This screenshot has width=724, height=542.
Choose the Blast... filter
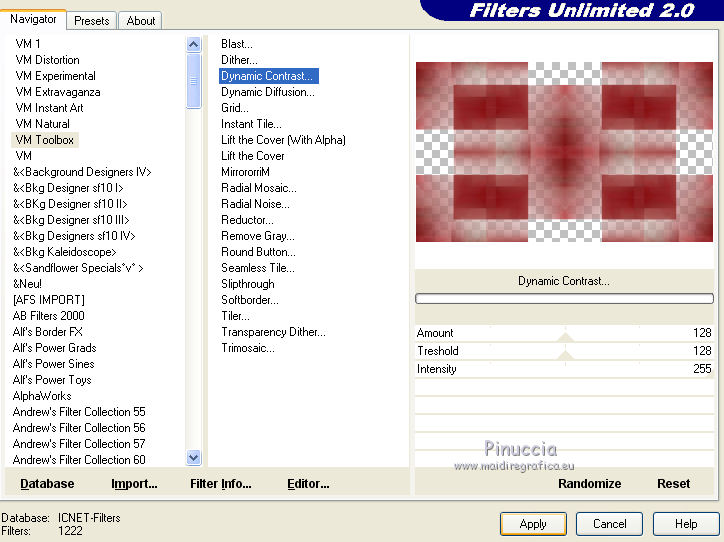[237, 44]
